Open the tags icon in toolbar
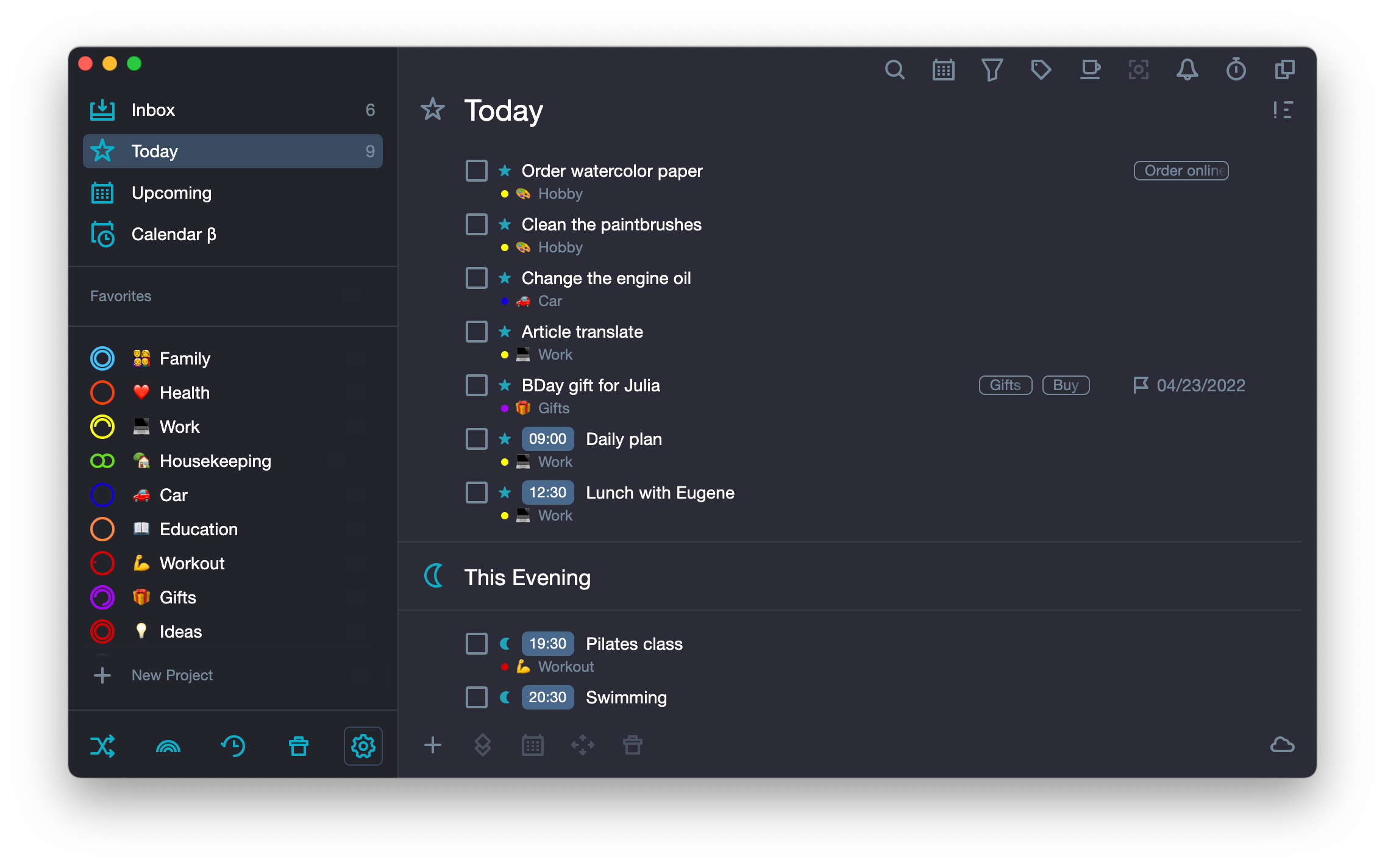 (x=1041, y=70)
